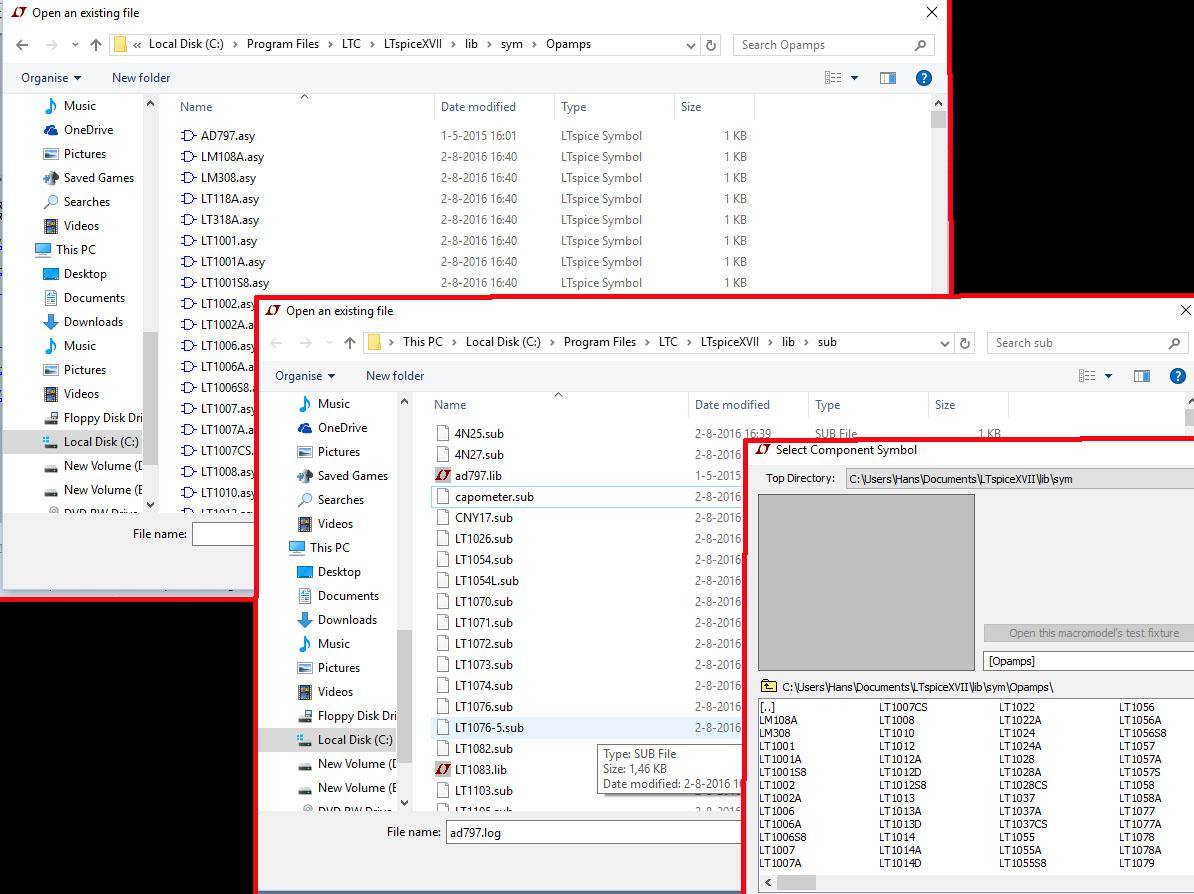Select the LT1001S8.asy symbol file
Viewport: 1194px width, 894px height.
235,283
